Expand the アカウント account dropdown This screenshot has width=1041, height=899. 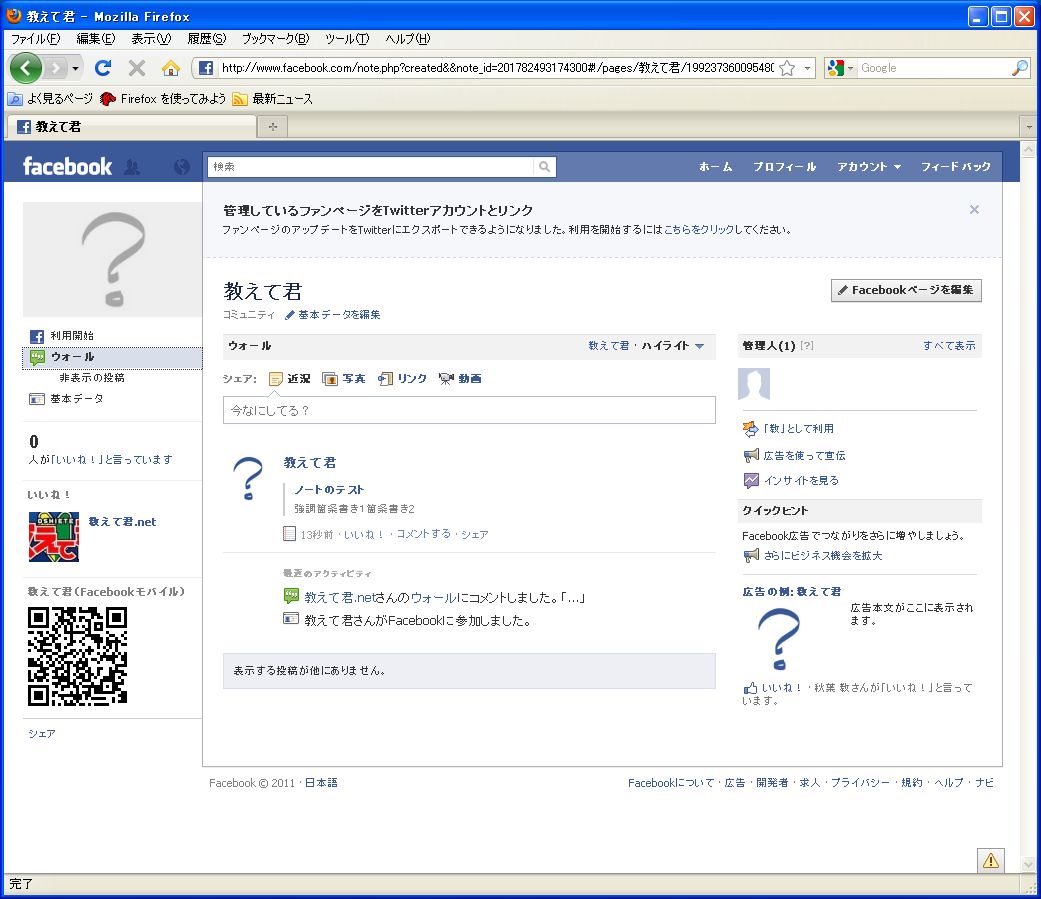tap(868, 167)
